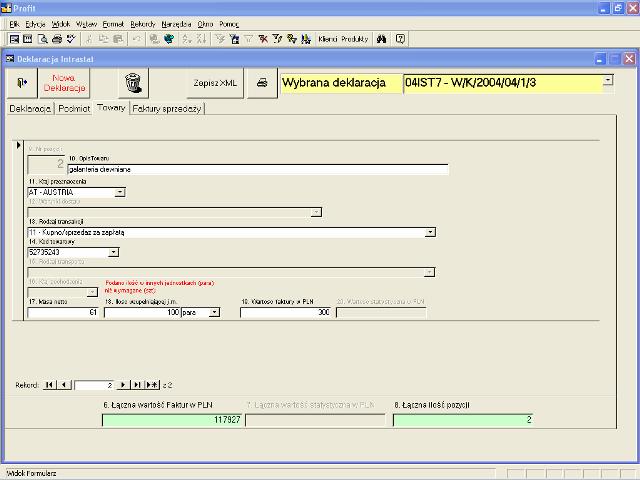
Task: Print the declaration with the printer button
Action: [x=262, y=83]
